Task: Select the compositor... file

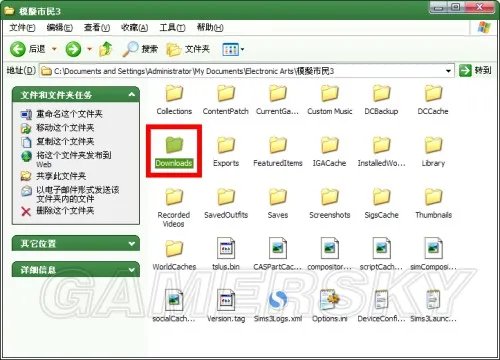Action: coord(330,254)
